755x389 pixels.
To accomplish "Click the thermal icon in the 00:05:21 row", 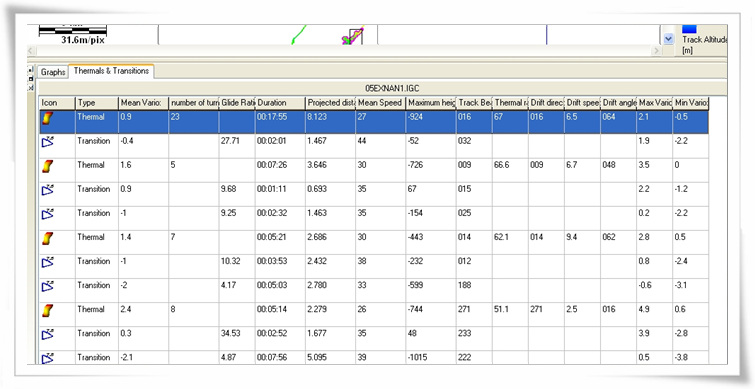I will pyautogui.click(x=47, y=238).
